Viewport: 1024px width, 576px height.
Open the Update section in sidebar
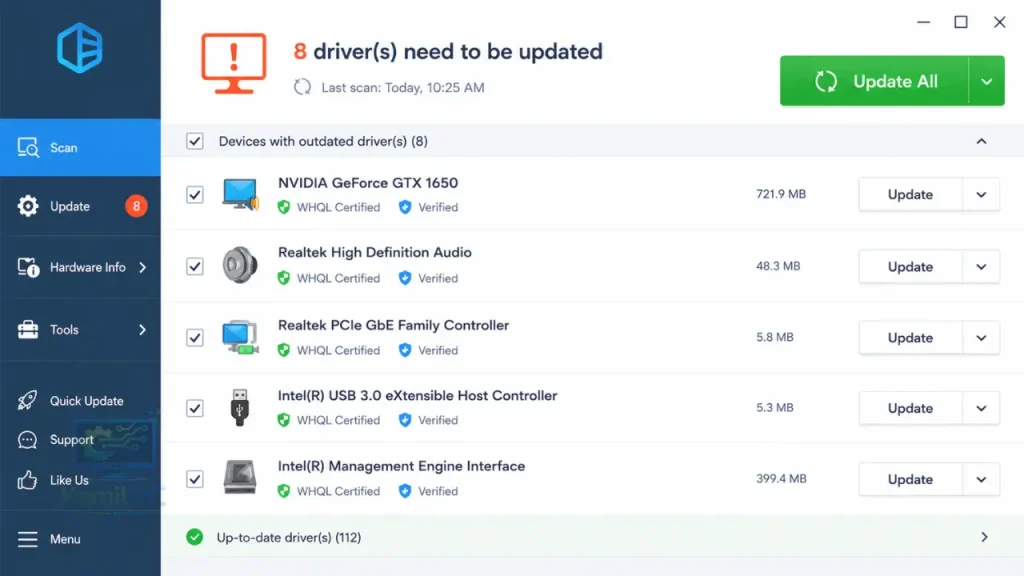(x=80, y=206)
